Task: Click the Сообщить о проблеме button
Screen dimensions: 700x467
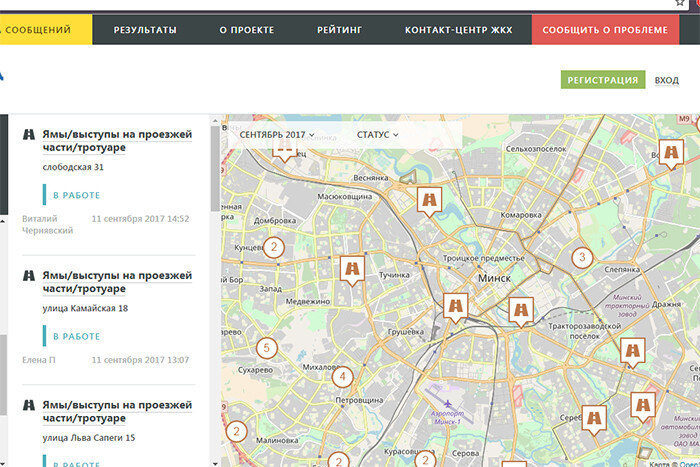Action: click(x=605, y=29)
